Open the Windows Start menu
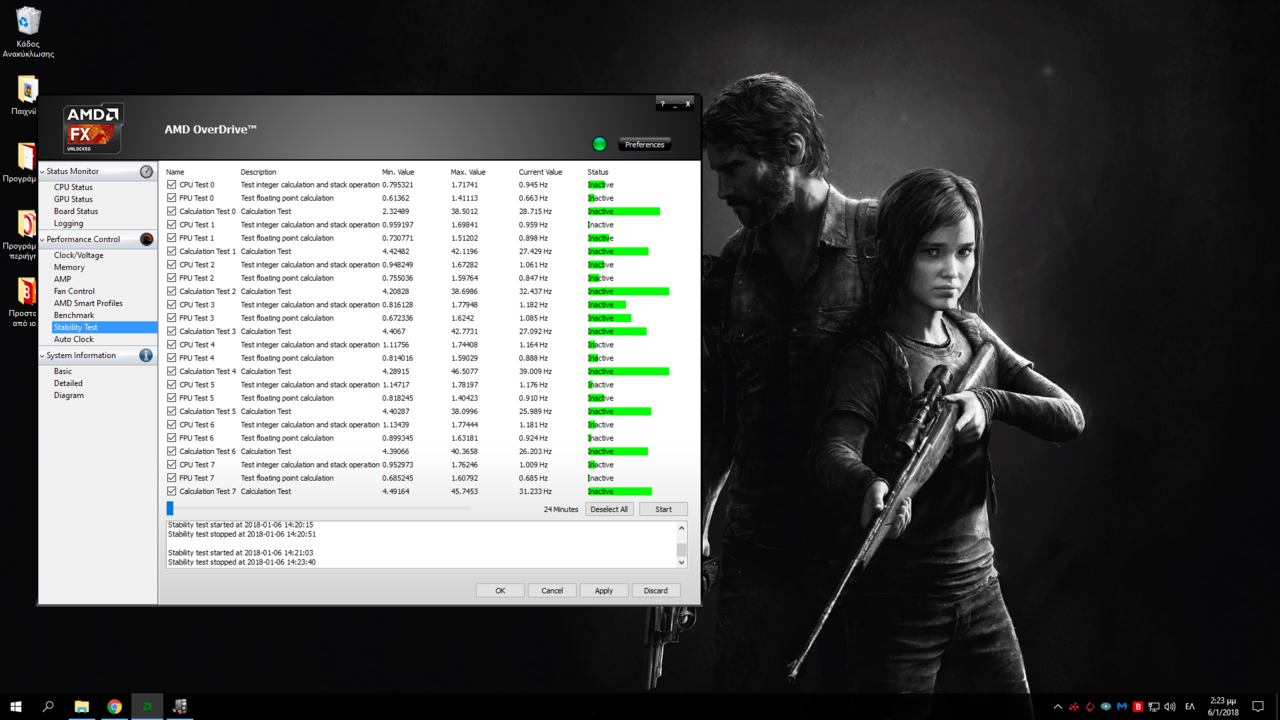The width and height of the screenshot is (1280, 720). click(x=16, y=706)
